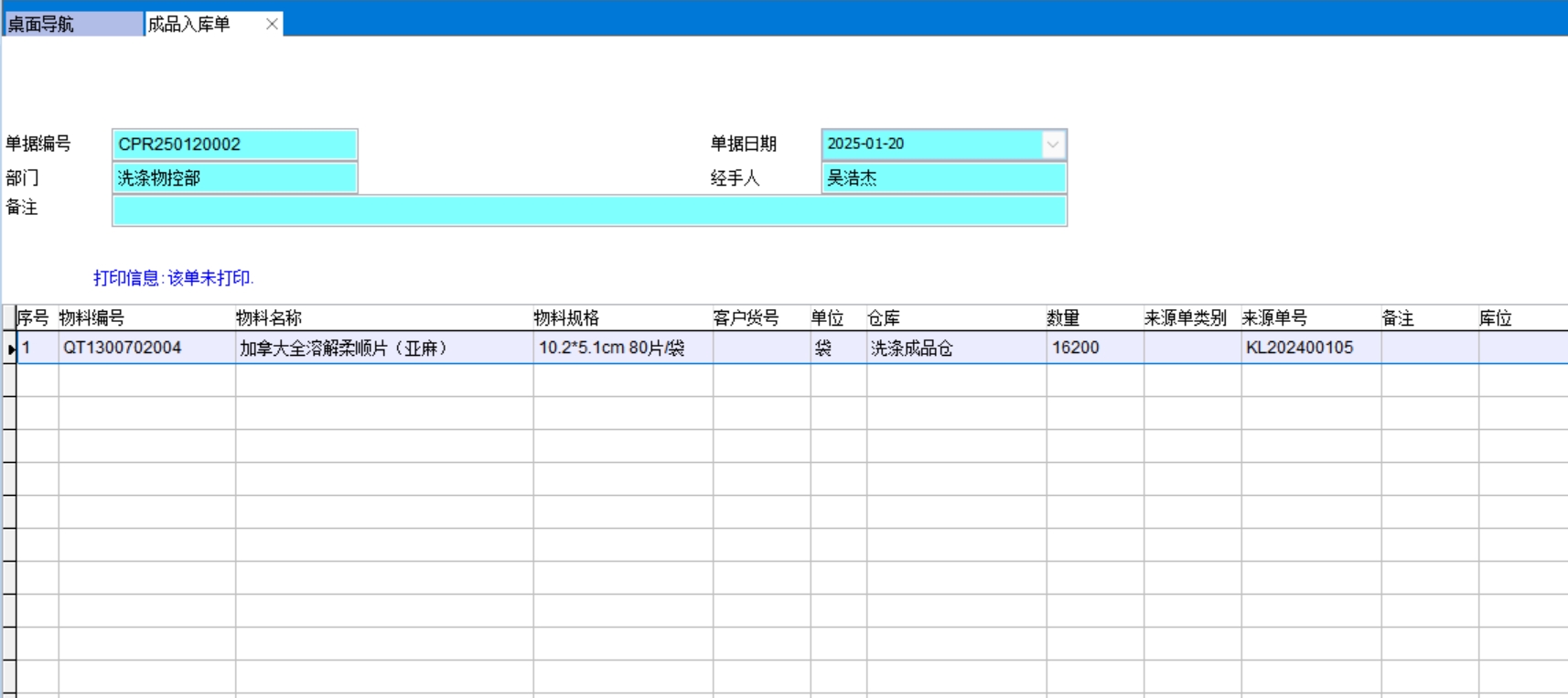
Task: Click the 库位 column header
Action: [x=1496, y=318]
